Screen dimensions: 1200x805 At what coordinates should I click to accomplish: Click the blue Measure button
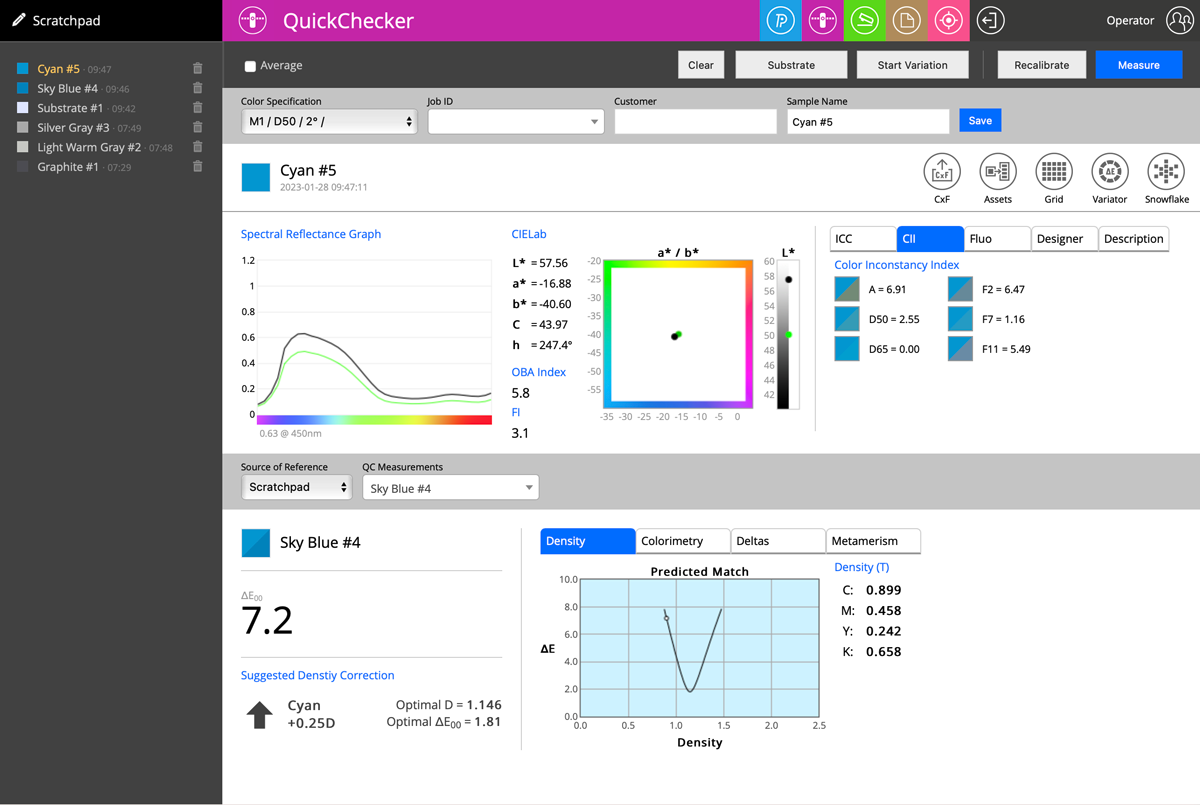point(1139,65)
